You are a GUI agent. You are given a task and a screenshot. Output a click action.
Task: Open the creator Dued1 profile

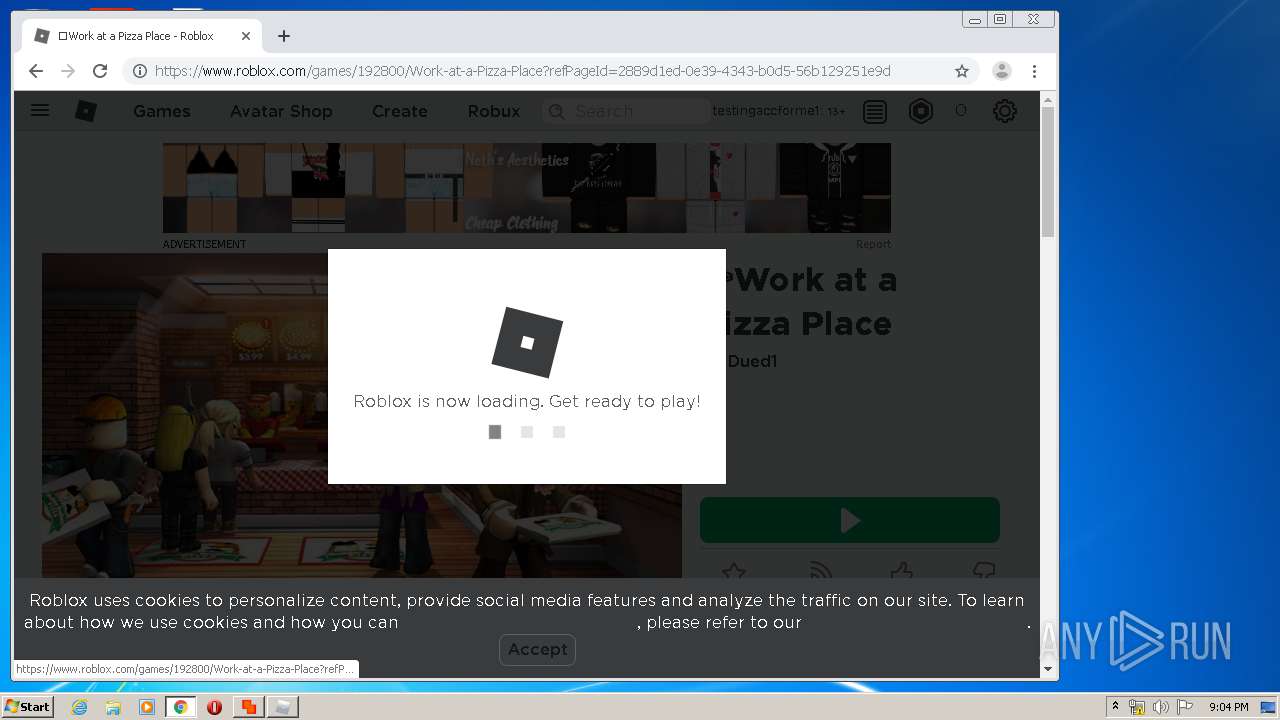pyautogui.click(x=752, y=361)
